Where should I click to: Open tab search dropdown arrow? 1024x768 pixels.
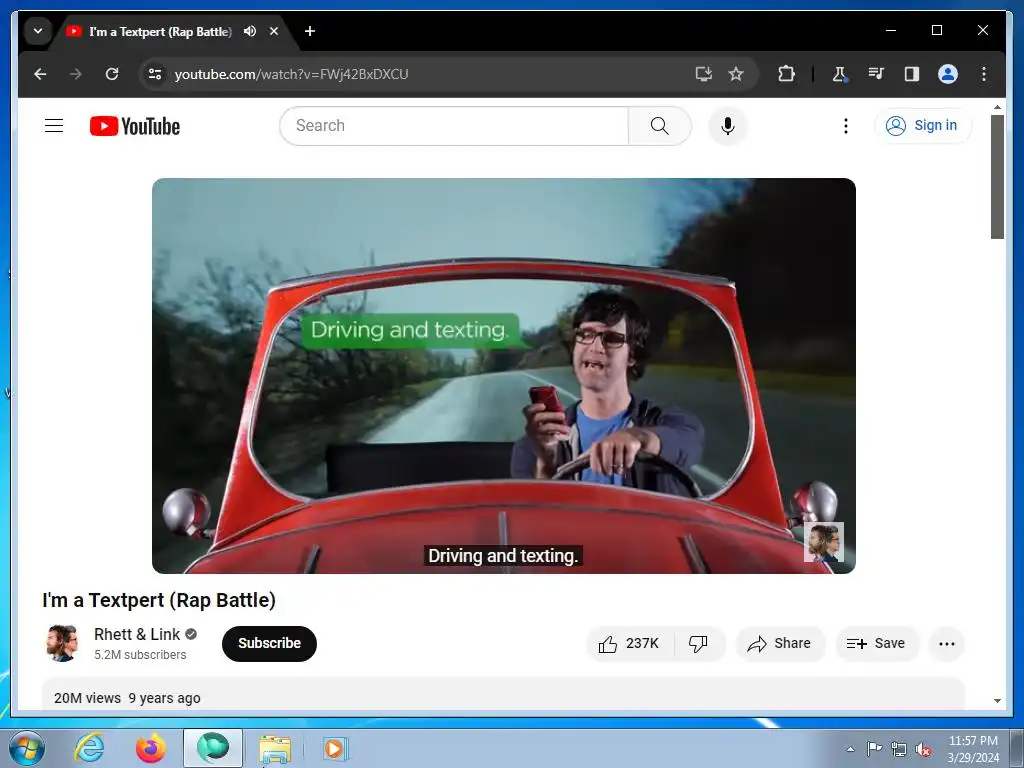point(38,31)
